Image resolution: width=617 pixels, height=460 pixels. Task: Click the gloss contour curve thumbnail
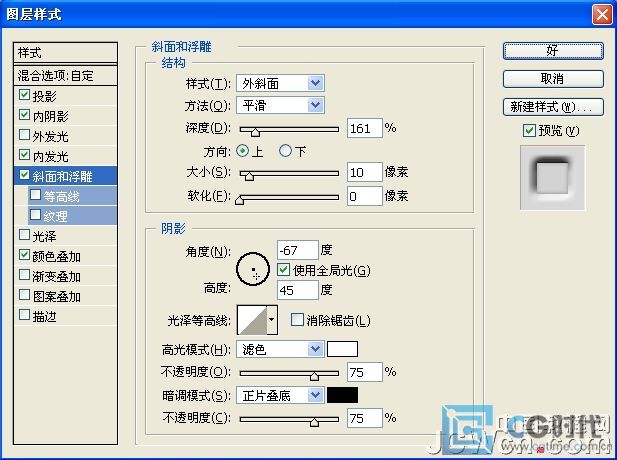[252, 320]
